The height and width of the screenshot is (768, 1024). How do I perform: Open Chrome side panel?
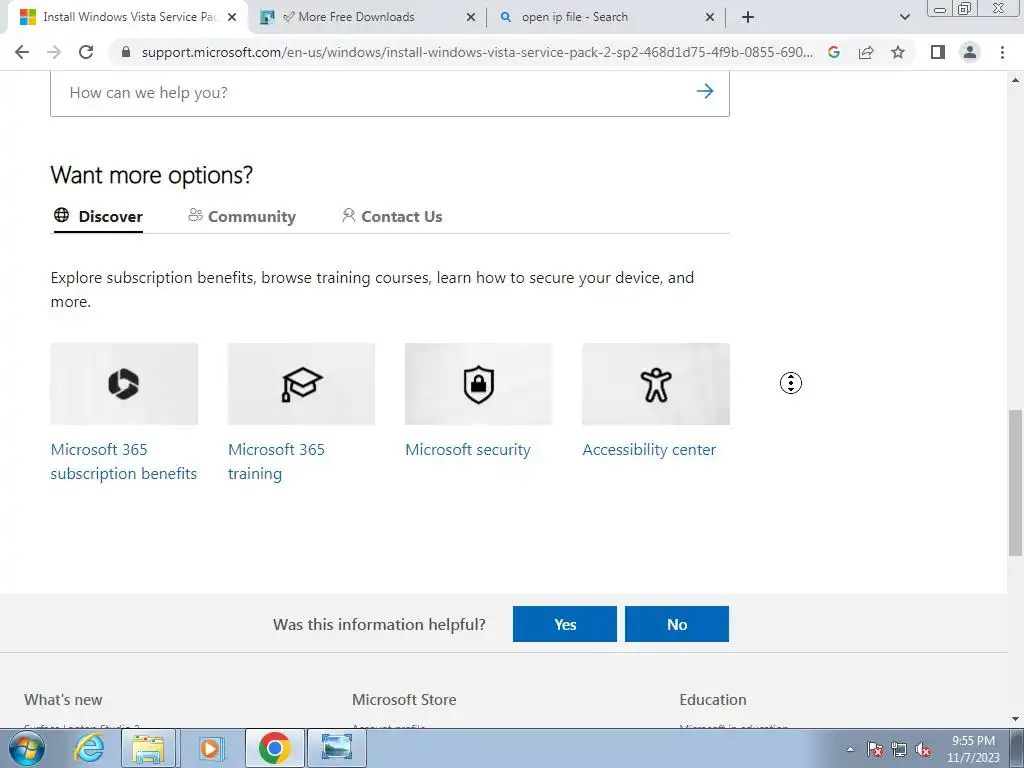[x=938, y=52]
